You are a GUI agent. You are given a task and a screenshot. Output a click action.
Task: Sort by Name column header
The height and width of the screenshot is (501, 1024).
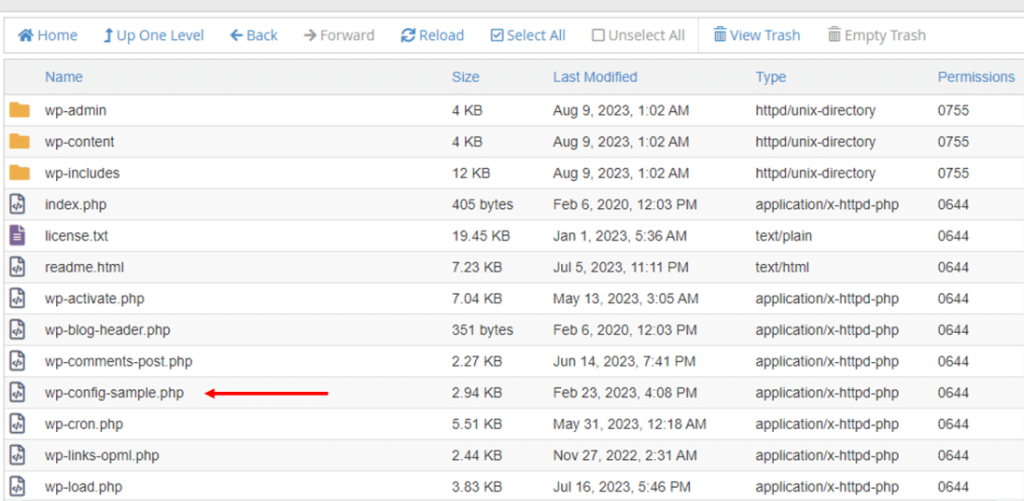point(64,77)
